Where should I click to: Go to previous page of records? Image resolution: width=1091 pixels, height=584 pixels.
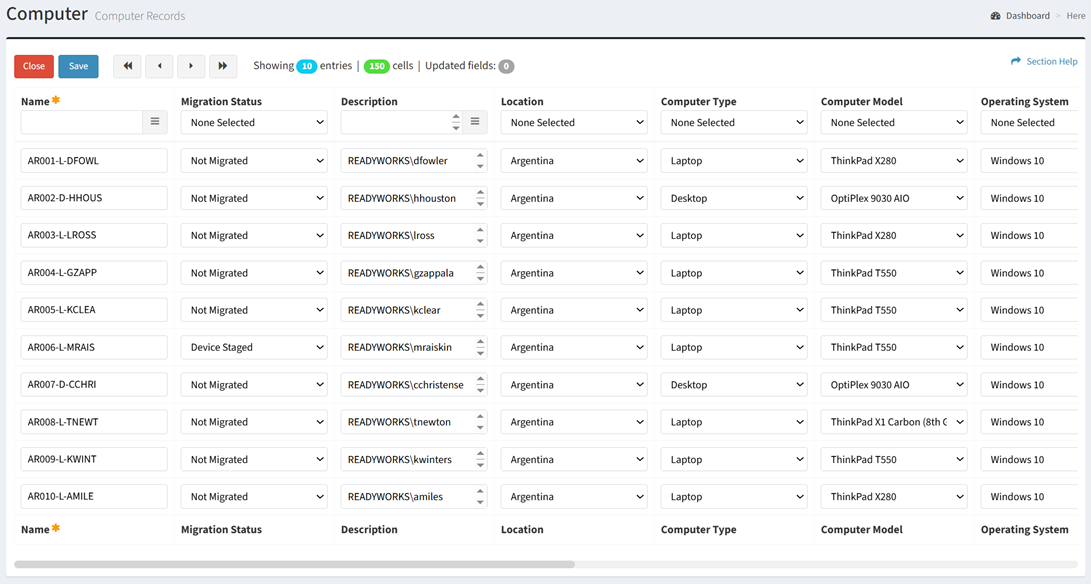click(159, 66)
